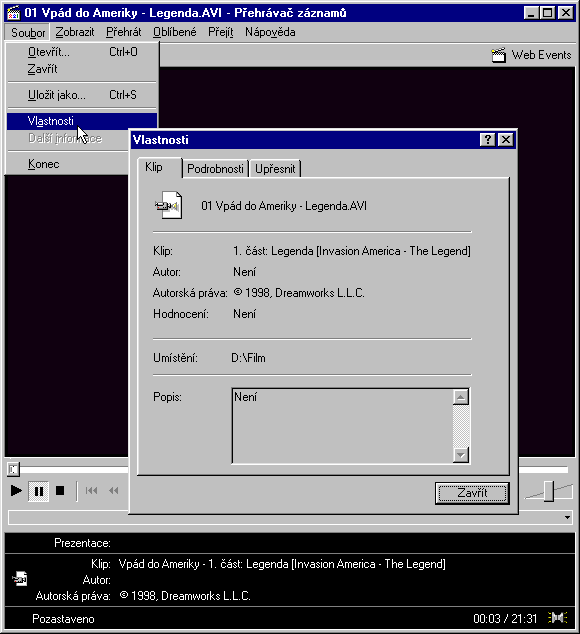The width and height of the screenshot is (580, 634).
Task: Click the help question mark in Vlastnosti
Action: pyautogui.click(x=488, y=140)
